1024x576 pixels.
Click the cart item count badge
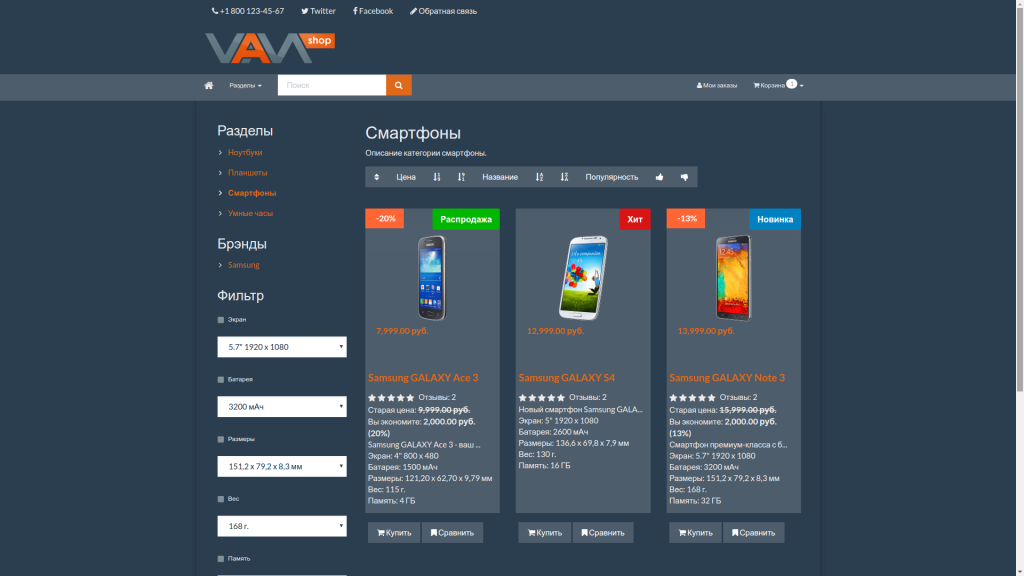(x=792, y=84)
